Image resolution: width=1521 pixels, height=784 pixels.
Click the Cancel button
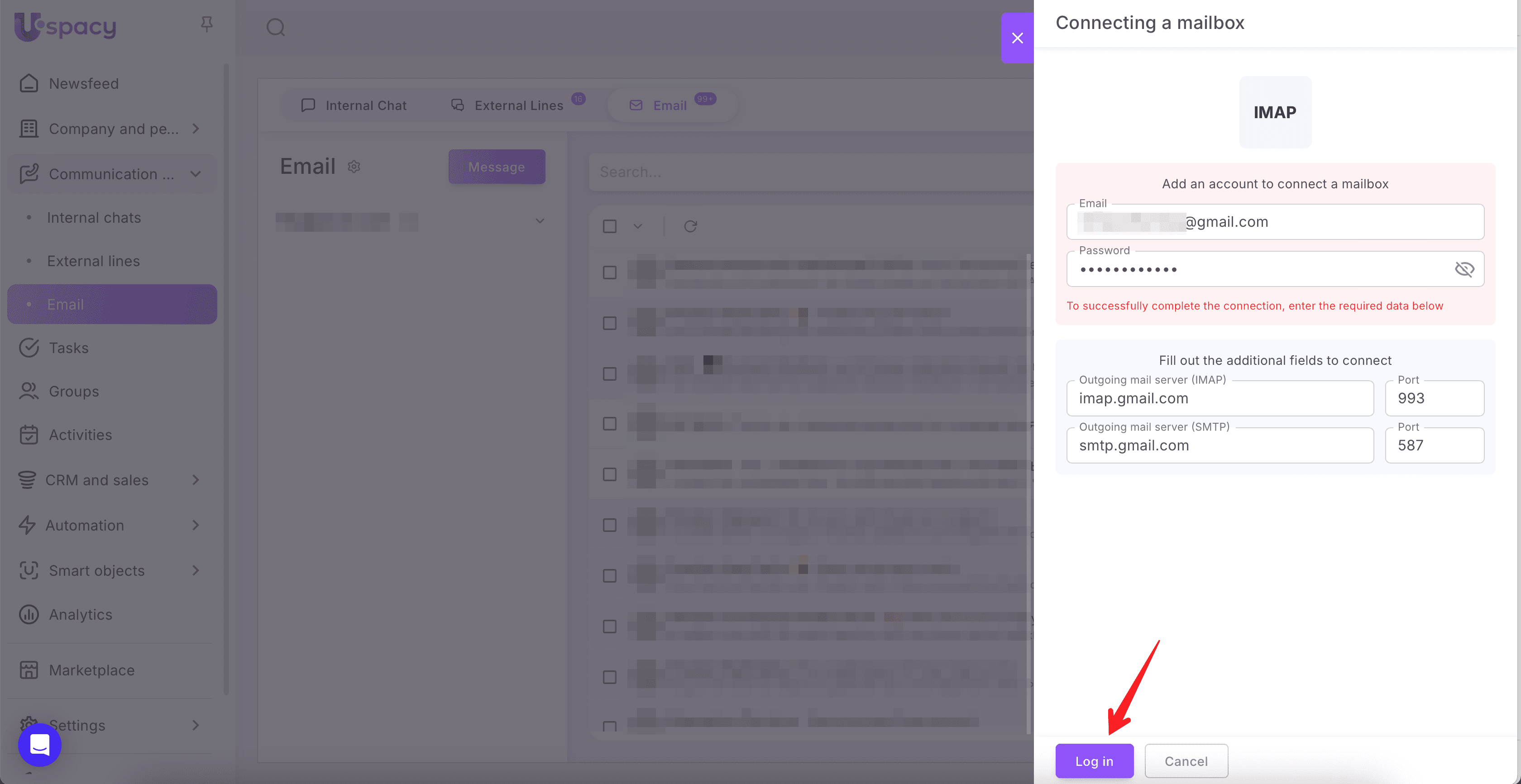click(x=1186, y=761)
